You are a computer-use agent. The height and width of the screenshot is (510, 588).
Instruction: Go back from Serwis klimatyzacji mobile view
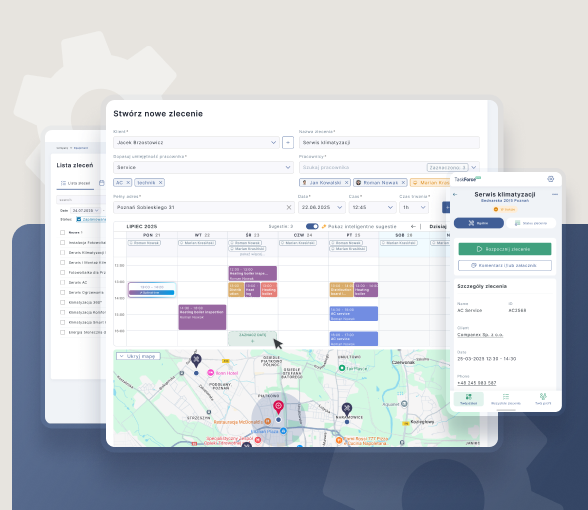455,195
